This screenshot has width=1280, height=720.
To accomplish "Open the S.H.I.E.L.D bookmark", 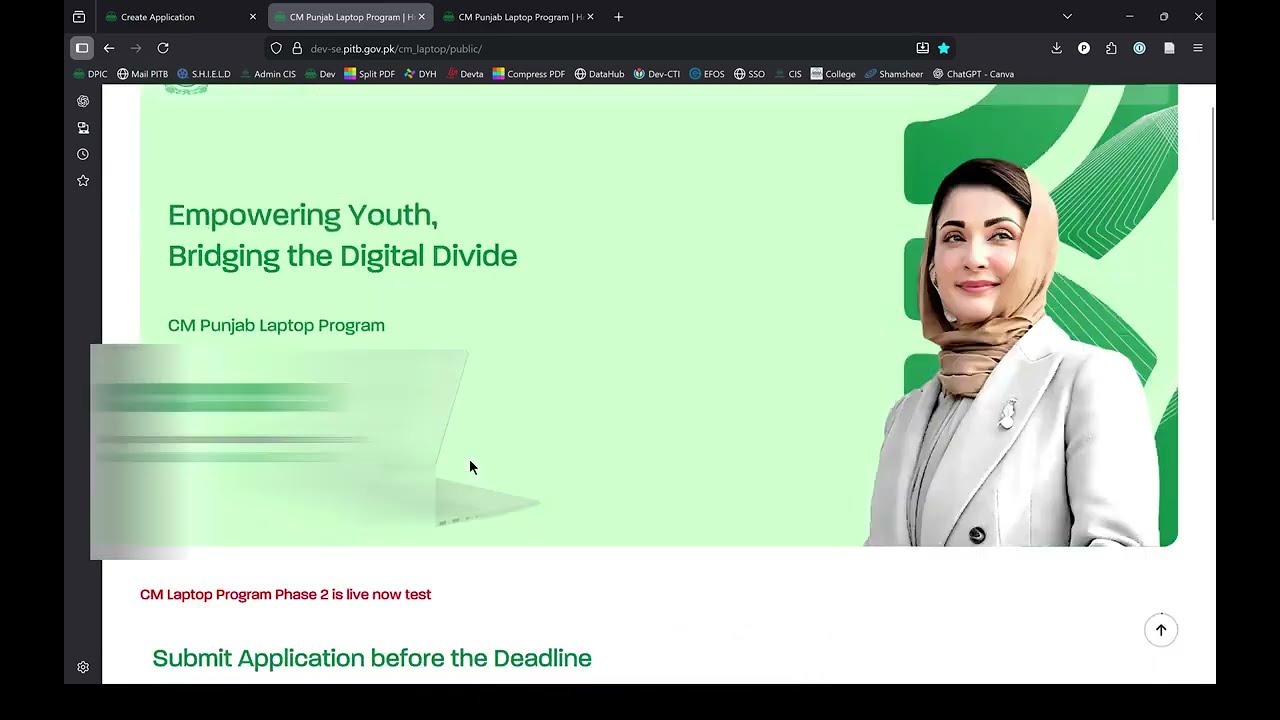I will coord(204,74).
